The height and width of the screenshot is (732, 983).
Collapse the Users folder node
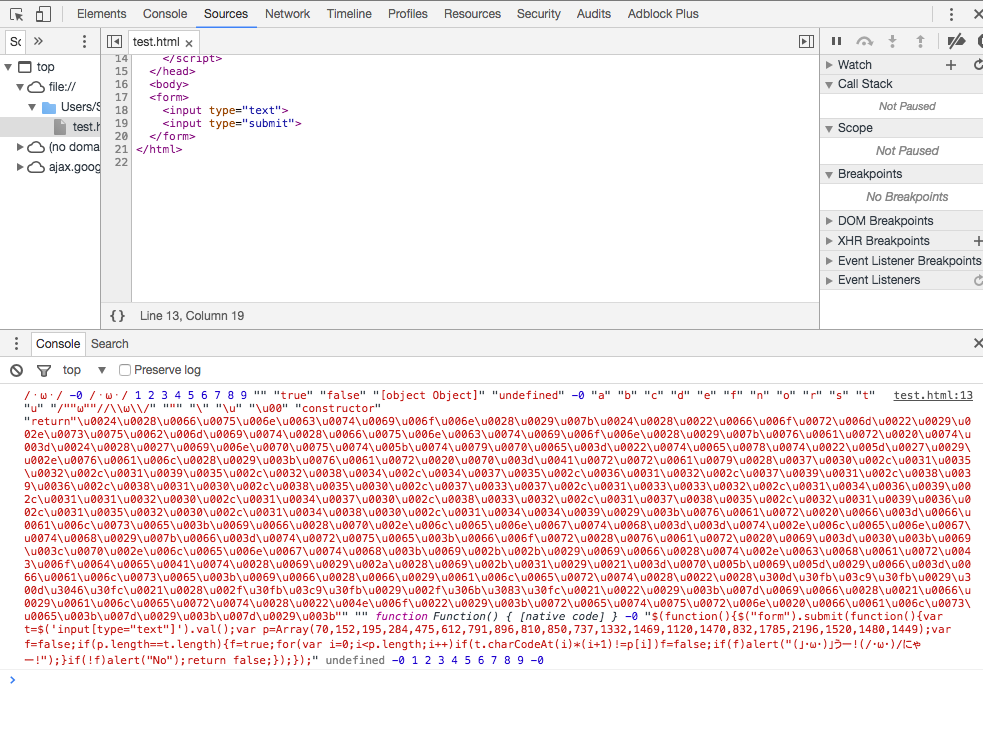point(32,107)
